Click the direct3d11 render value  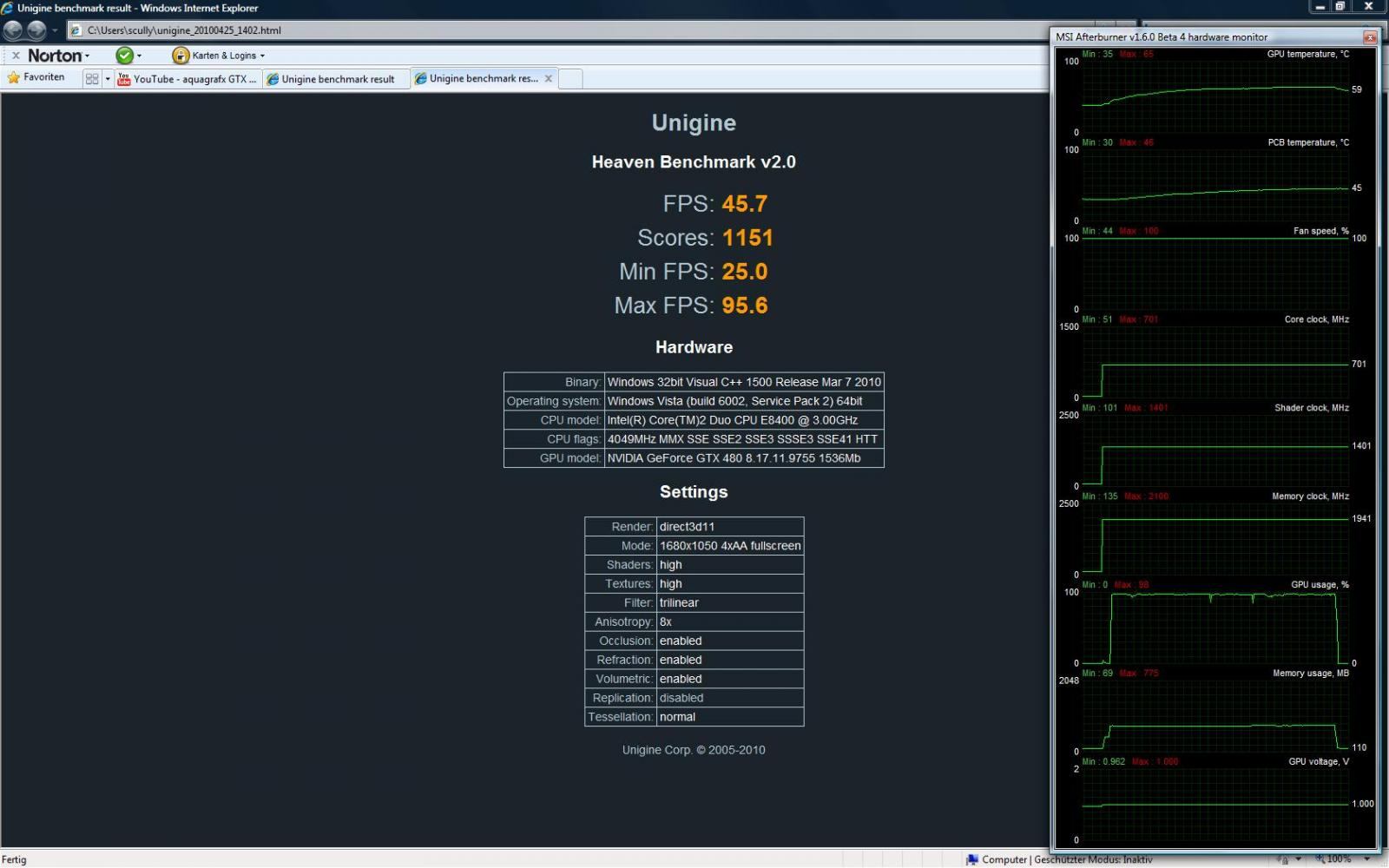coord(730,527)
